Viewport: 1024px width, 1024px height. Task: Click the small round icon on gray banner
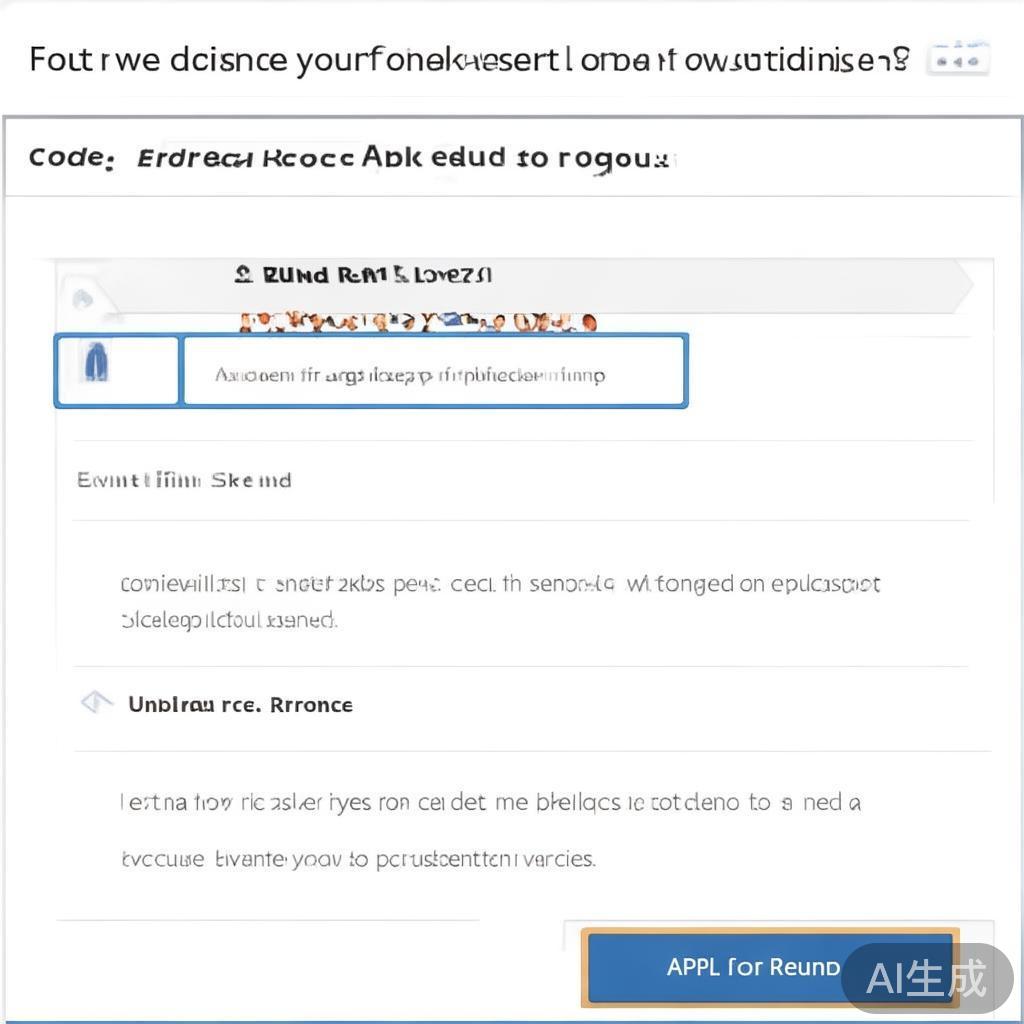pyautogui.click(x=84, y=299)
